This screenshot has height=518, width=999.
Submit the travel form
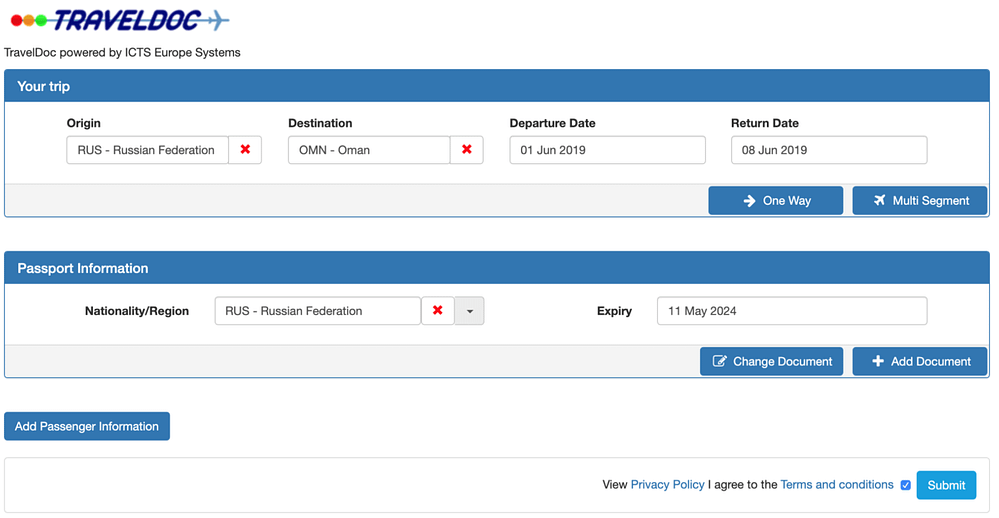(x=945, y=485)
